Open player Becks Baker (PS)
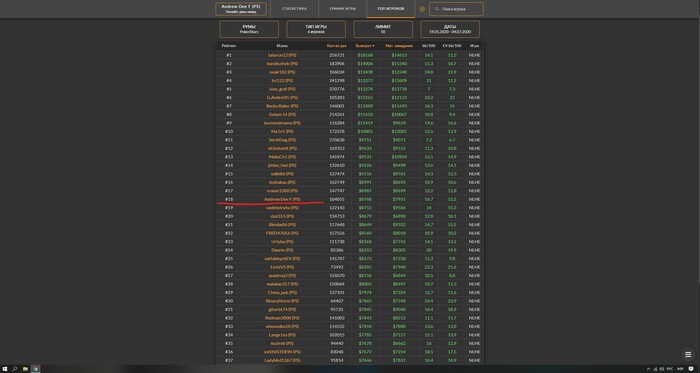 (x=282, y=106)
